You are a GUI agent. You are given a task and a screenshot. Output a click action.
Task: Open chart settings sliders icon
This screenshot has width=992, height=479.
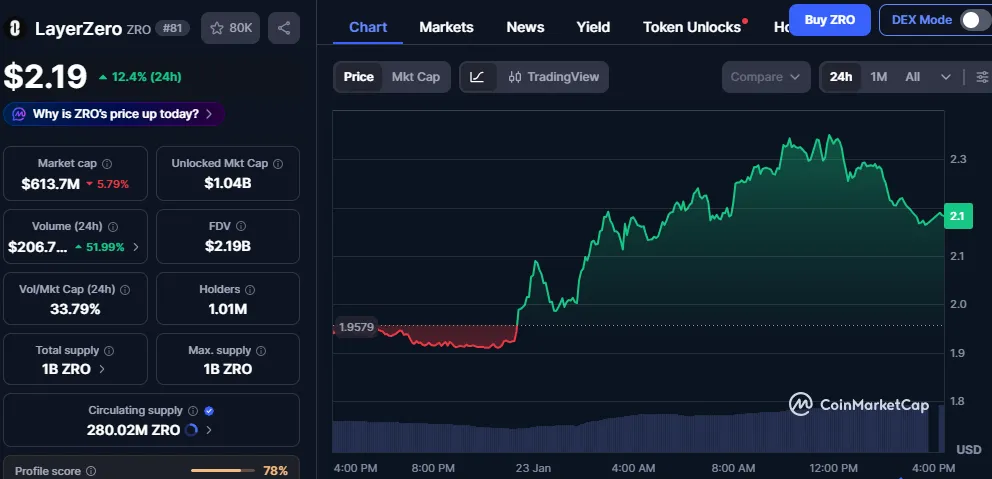[x=982, y=77]
